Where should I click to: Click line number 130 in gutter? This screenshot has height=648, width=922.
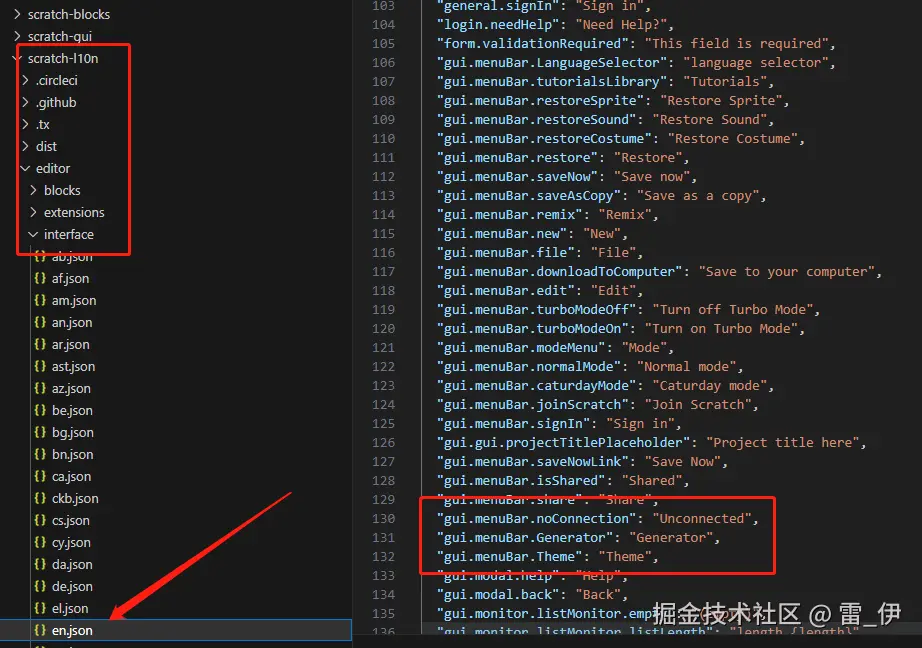coord(383,519)
